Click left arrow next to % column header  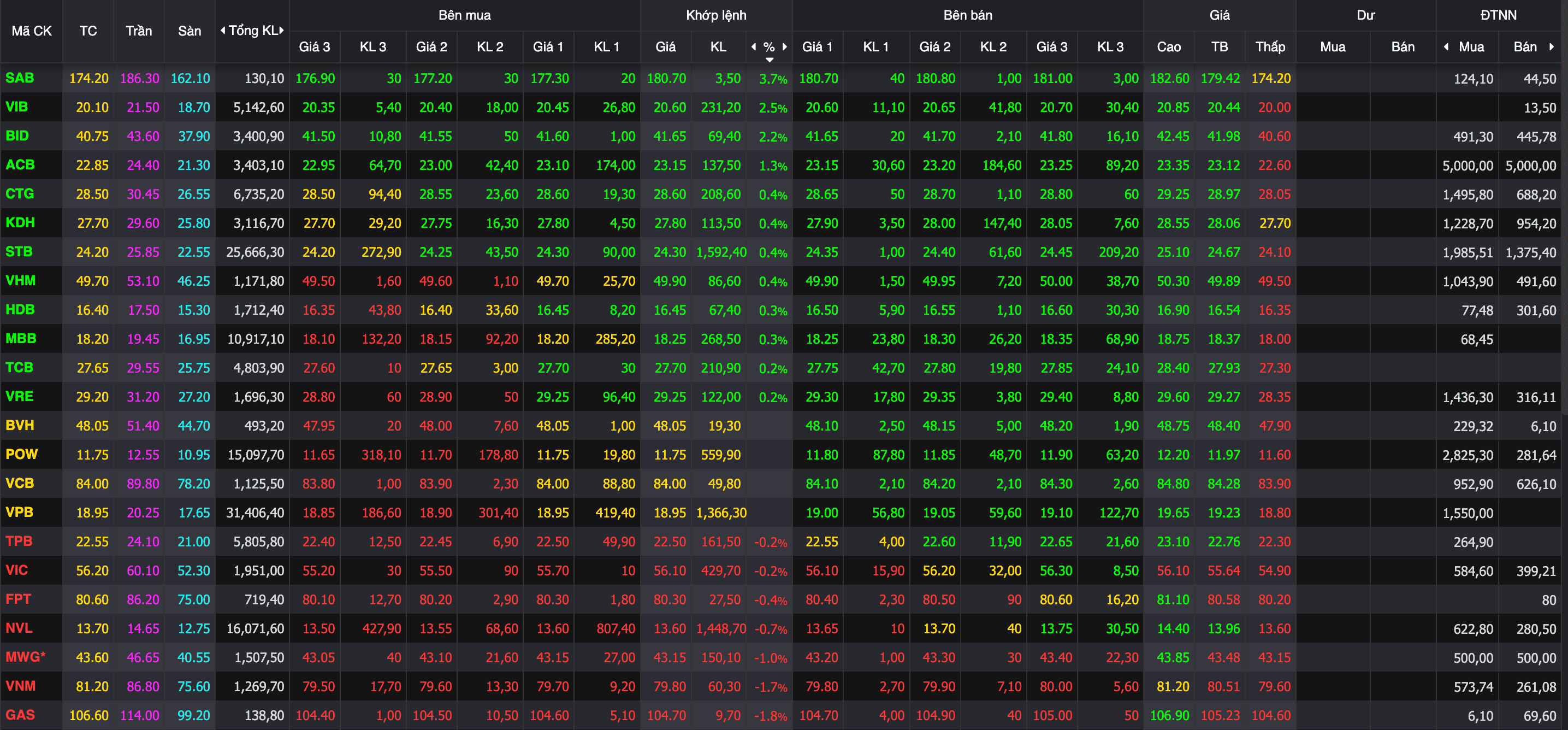(x=754, y=47)
